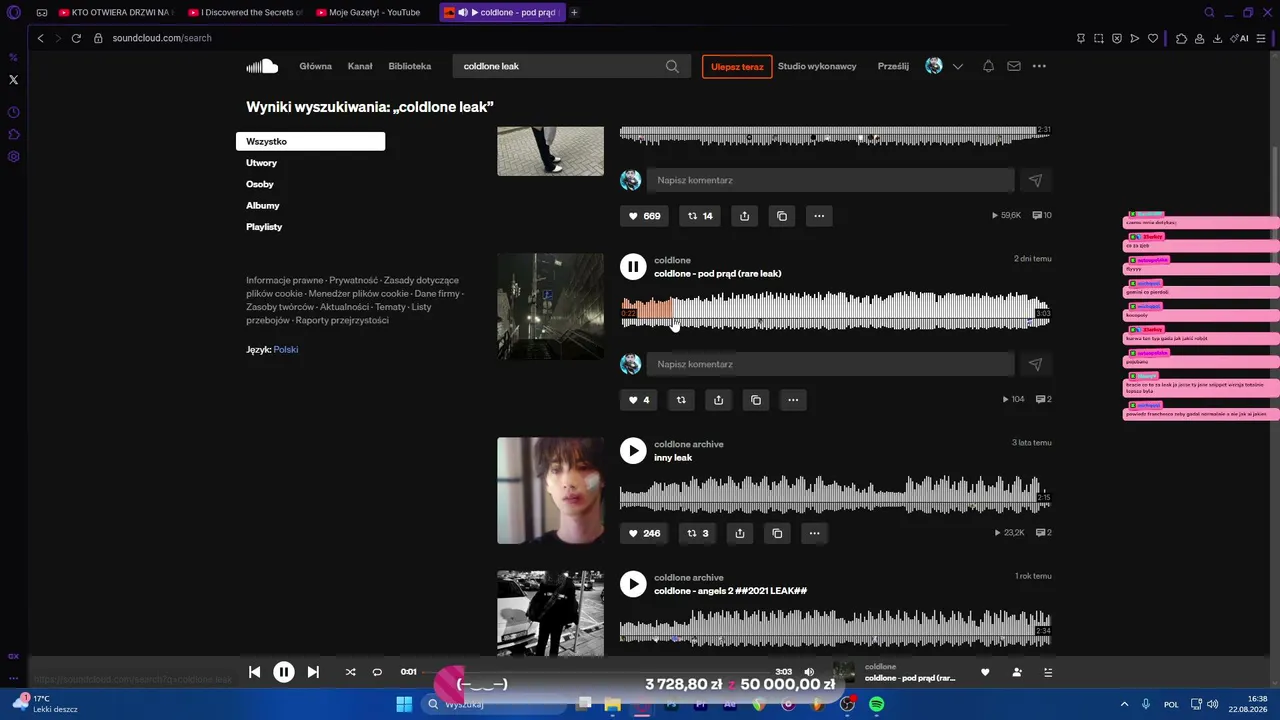Reload the page in browser toolbar
This screenshot has height=720, width=1280.
[76, 38]
